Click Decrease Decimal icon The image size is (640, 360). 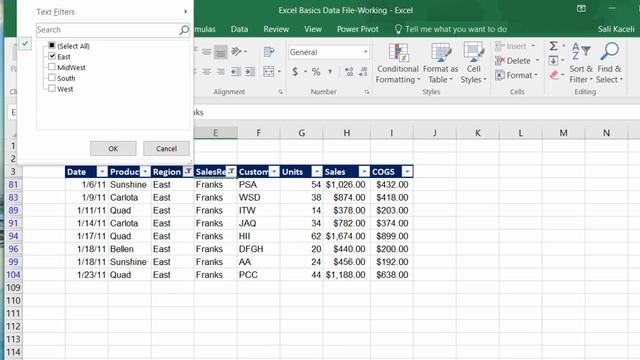[363, 72]
